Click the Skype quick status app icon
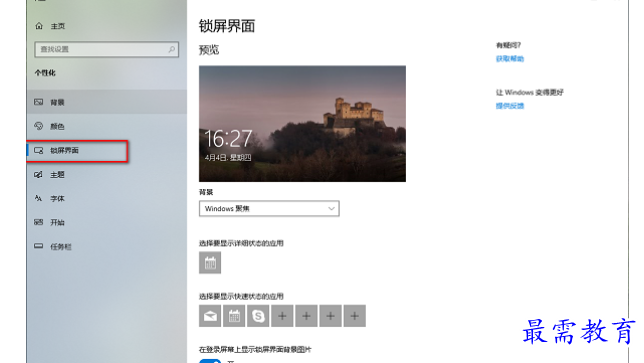Screen dimensions: 644x363 (x=258, y=316)
